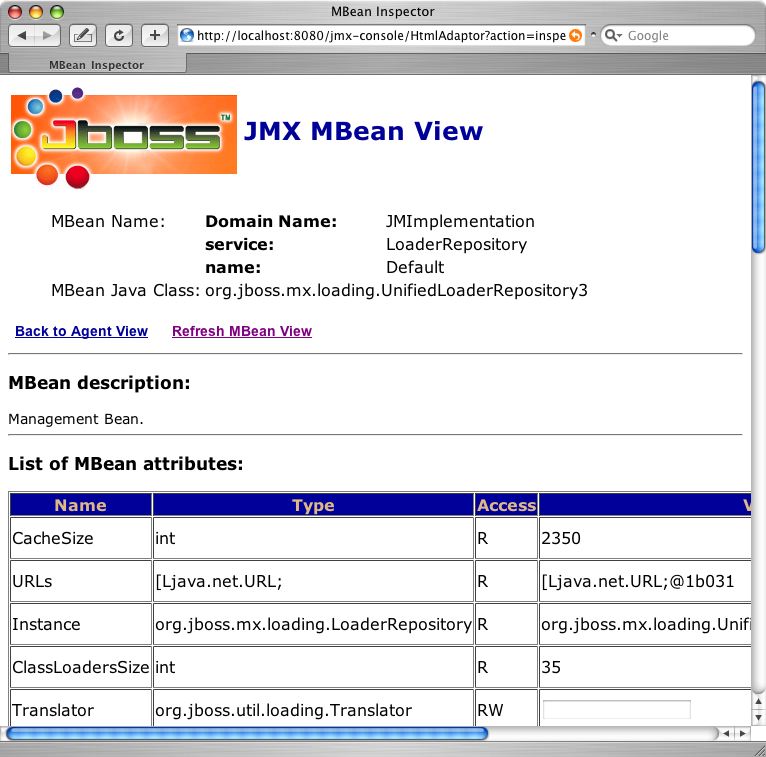Viewport: 766px width, 757px height.
Task: Click the red close window button
Action: pos(15,11)
